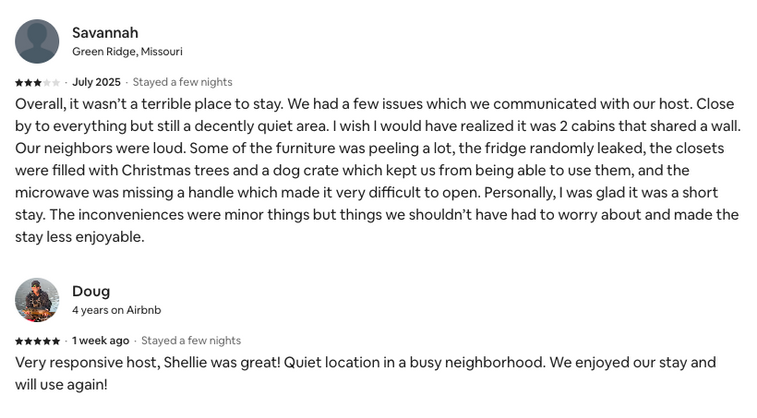Click 'will use again!' in Doug's review
This screenshot has width=757, height=418.
[x=61, y=384]
